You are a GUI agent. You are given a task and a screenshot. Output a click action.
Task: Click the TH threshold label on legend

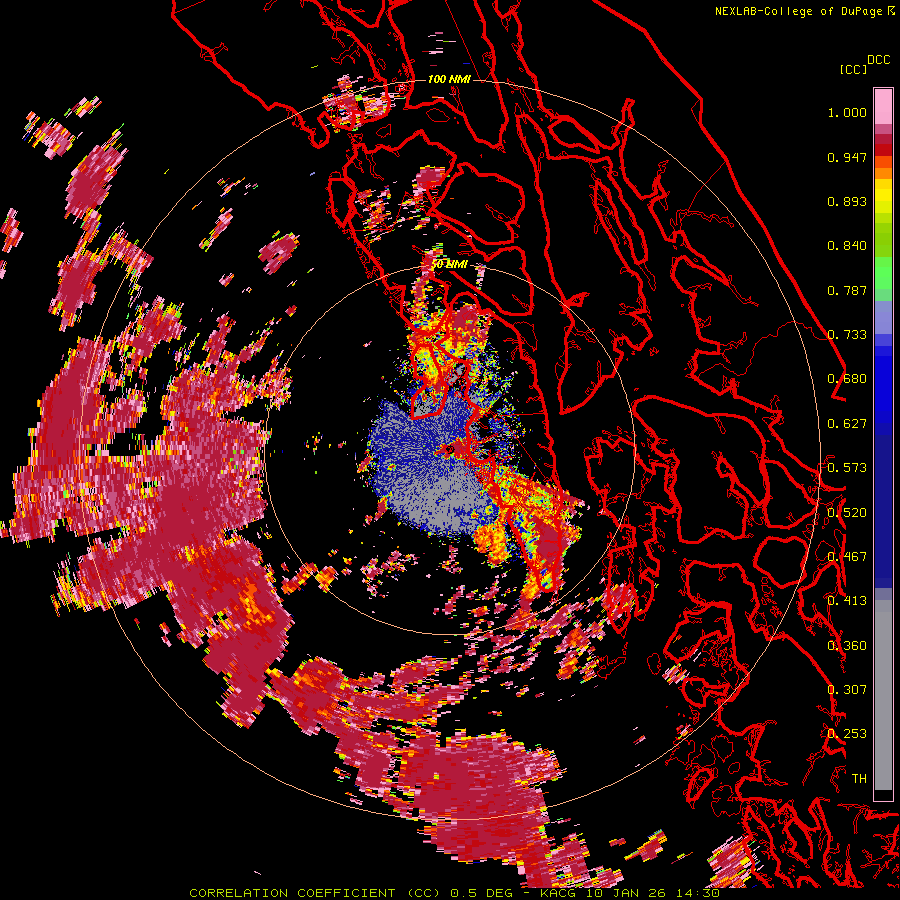(x=859, y=779)
